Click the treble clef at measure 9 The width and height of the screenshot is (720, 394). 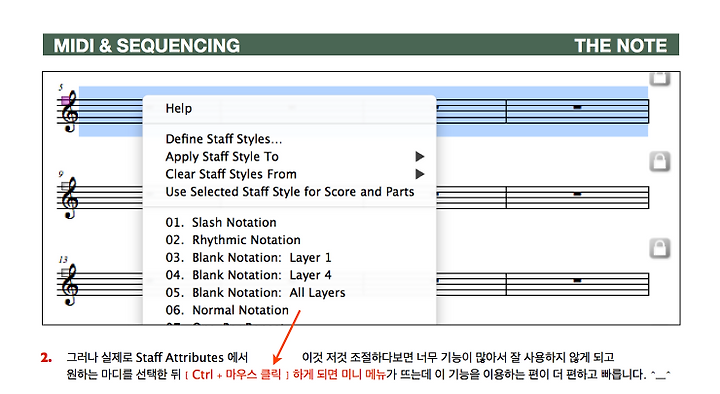[x=70, y=198]
